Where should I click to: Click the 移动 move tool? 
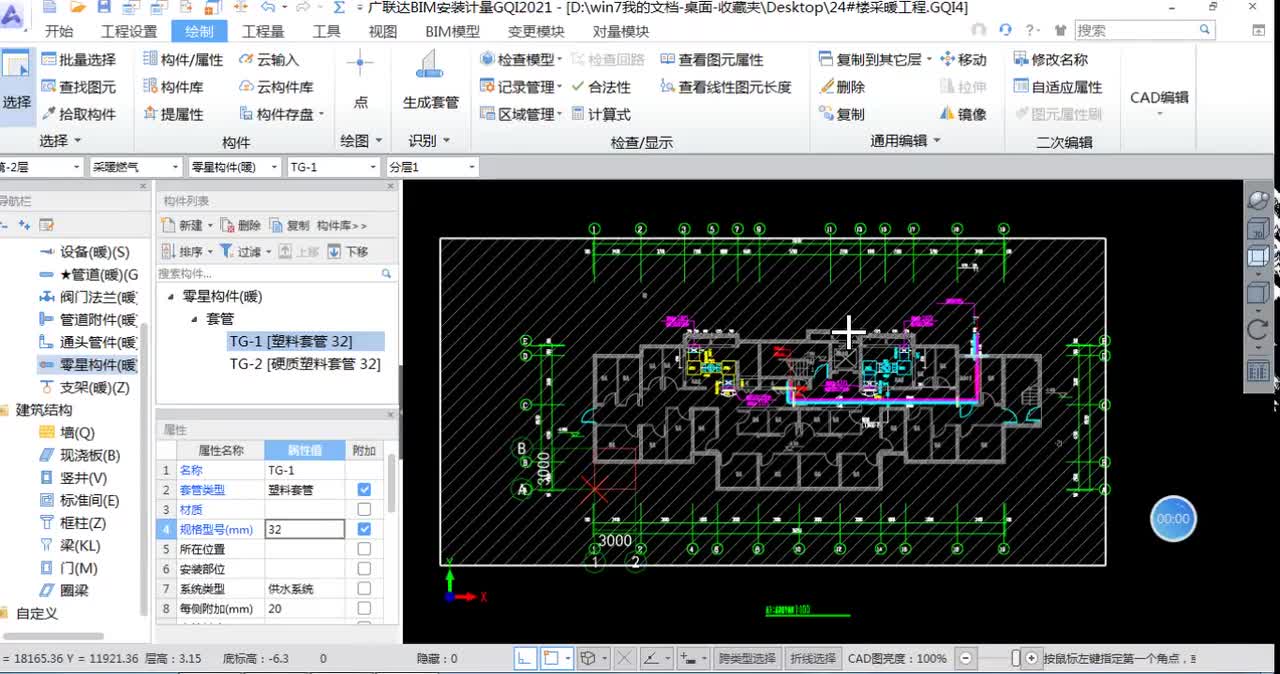[x=963, y=60]
